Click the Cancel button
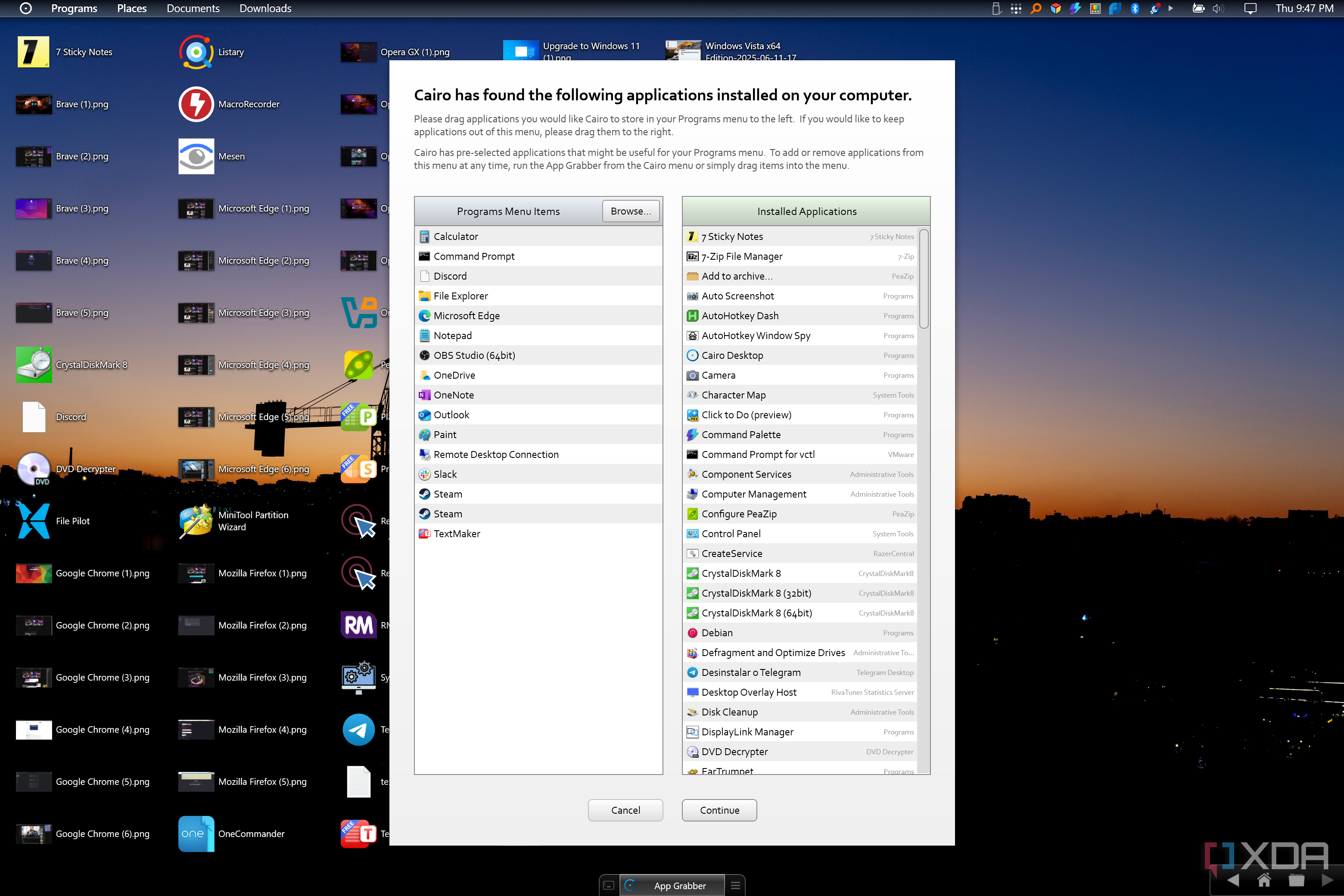This screenshot has height=896, width=1344. point(626,810)
